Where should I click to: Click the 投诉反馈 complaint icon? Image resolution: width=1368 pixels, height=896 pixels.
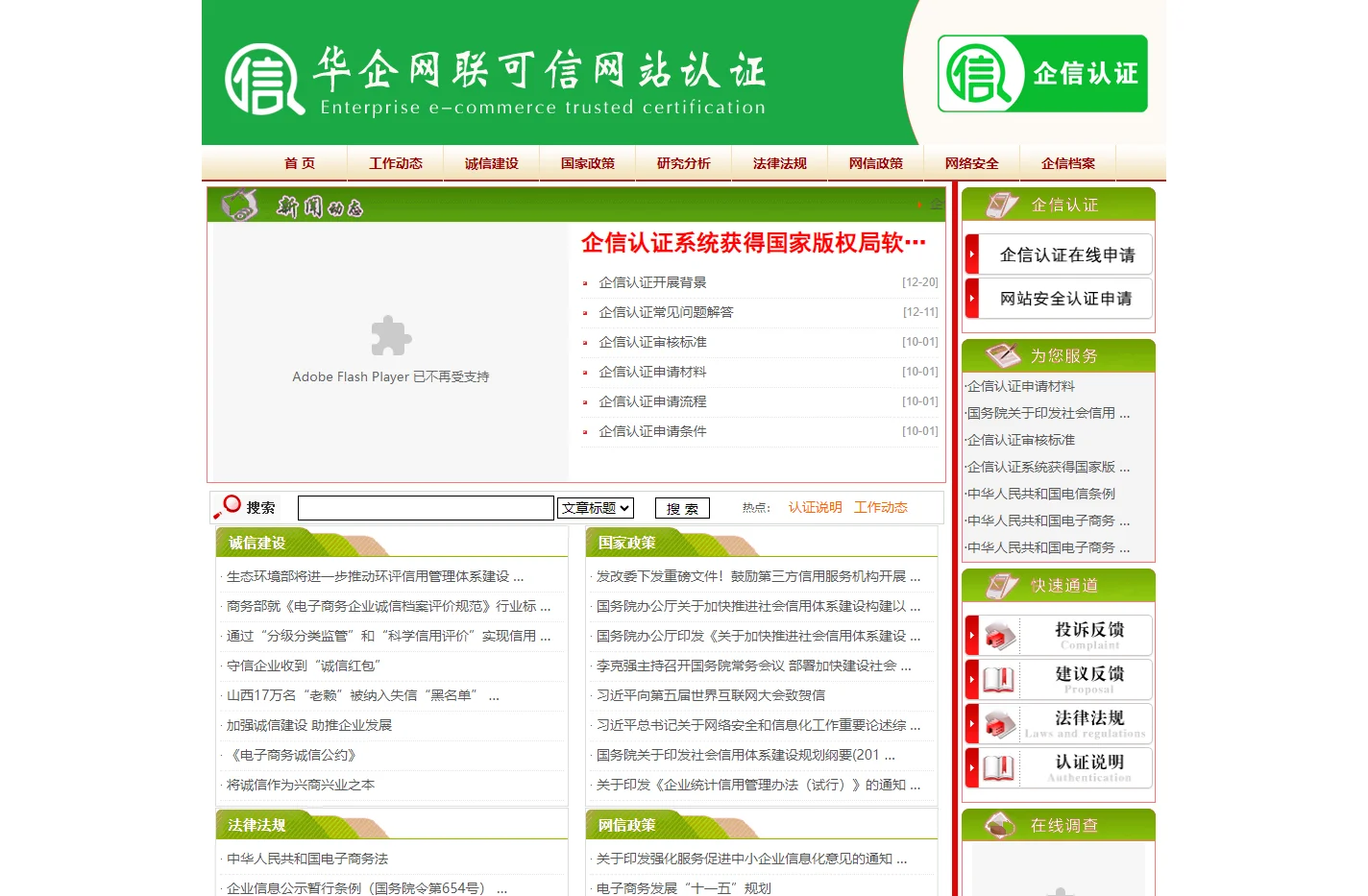[999, 636]
